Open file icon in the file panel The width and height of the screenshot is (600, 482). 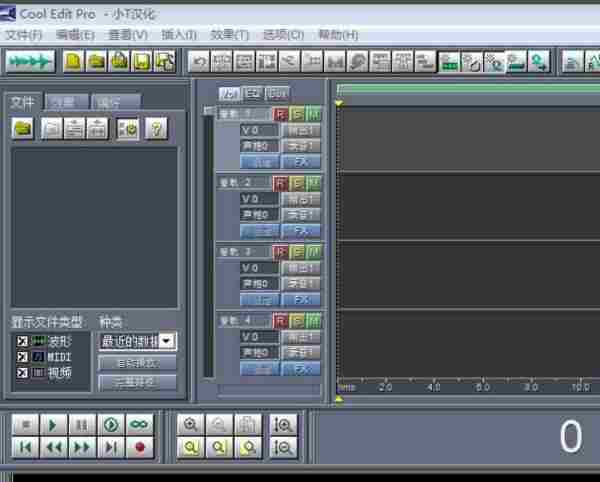23,128
